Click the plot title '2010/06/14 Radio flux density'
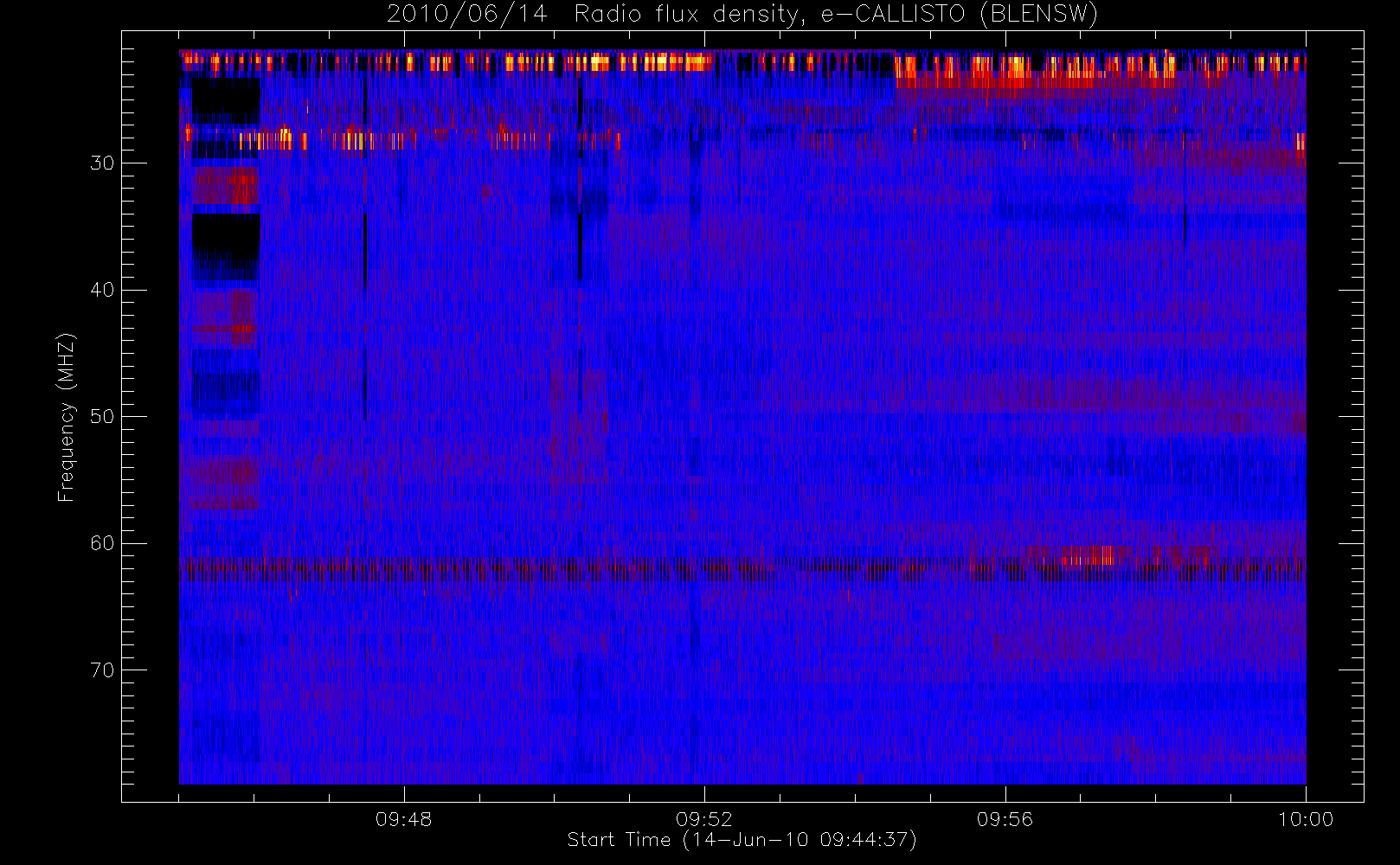 tap(742, 15)
